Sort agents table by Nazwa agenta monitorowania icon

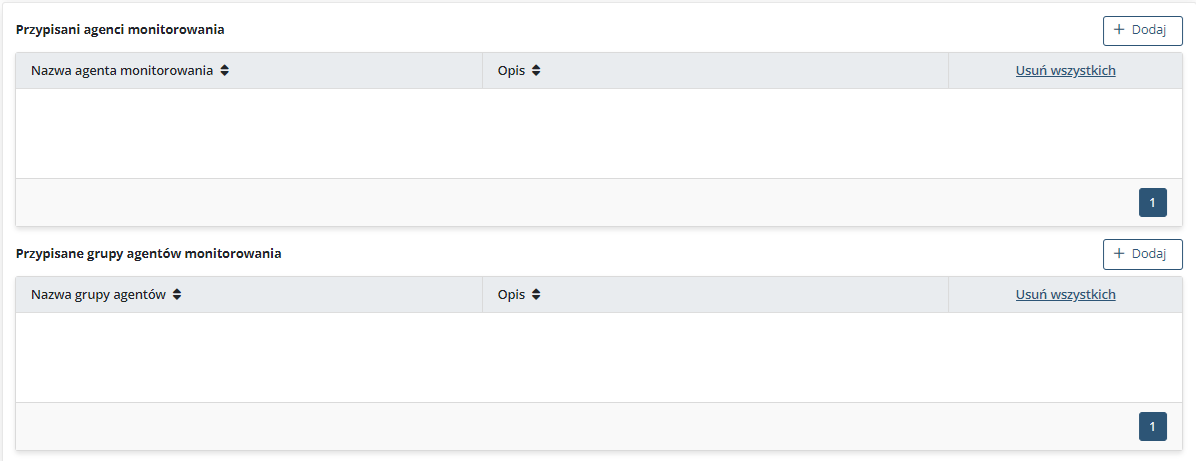[x=225, y=71]
